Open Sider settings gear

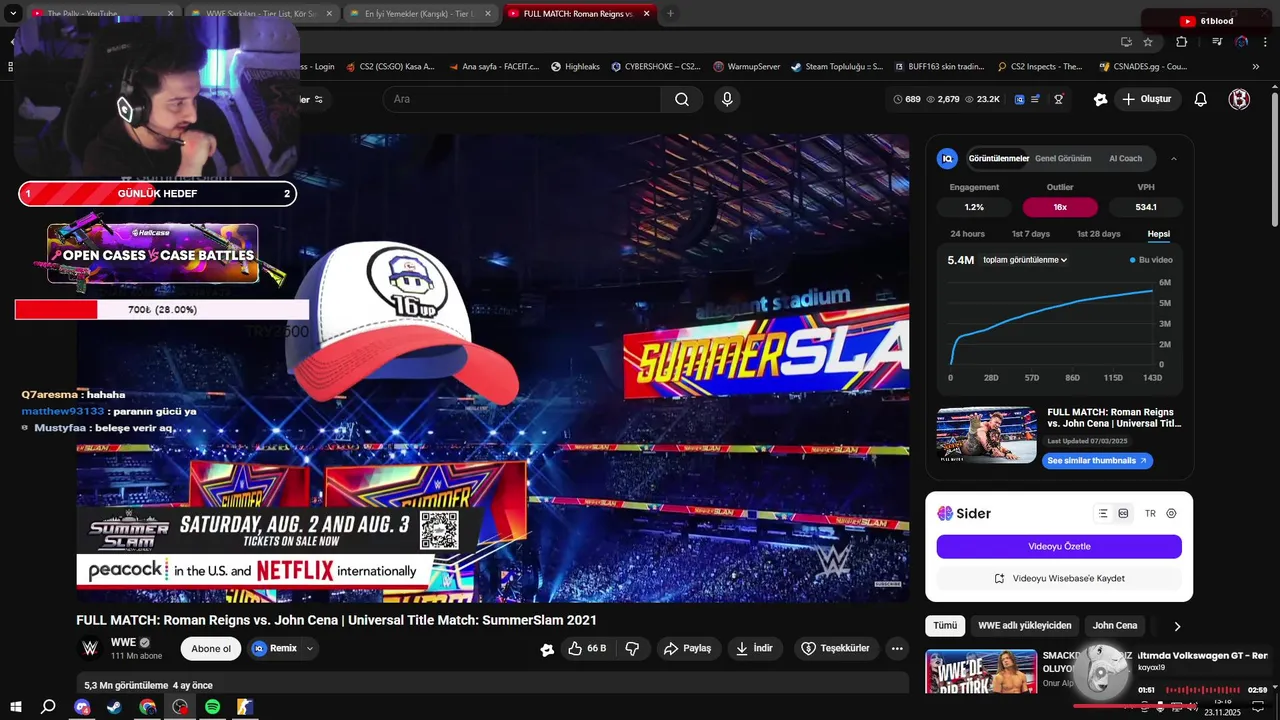[1171, 513]
